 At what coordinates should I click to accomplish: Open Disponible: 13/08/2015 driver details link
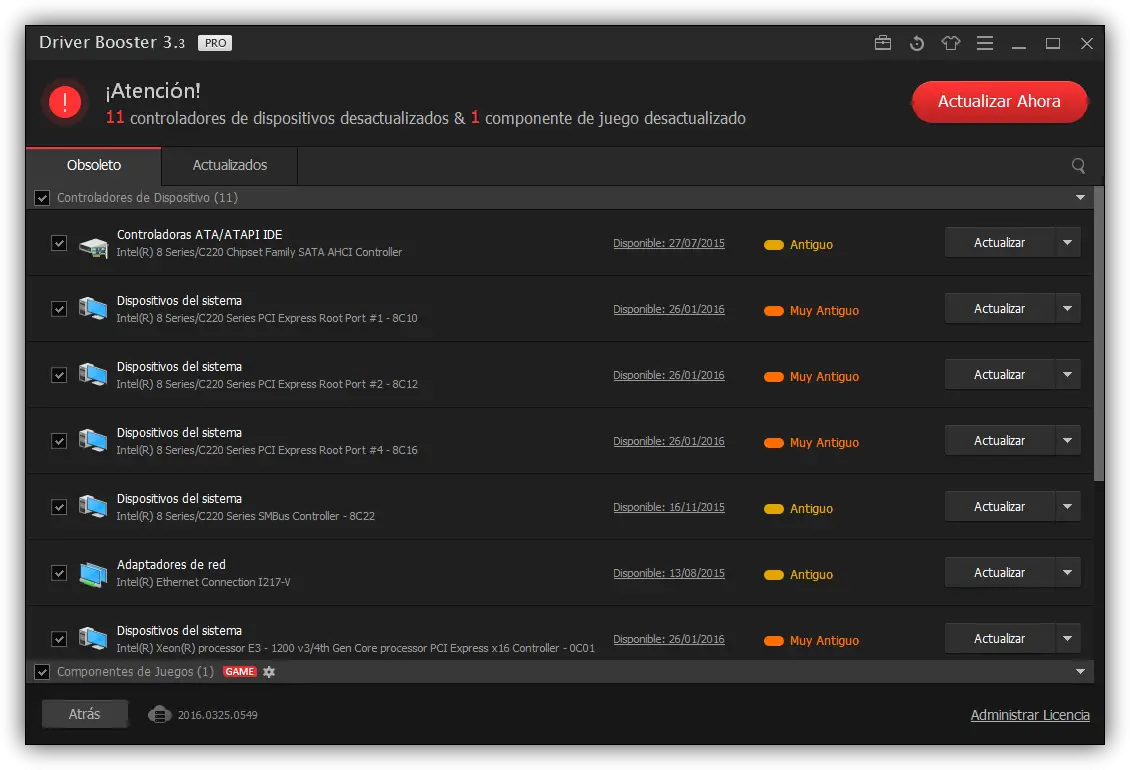[x=669, y=573]
